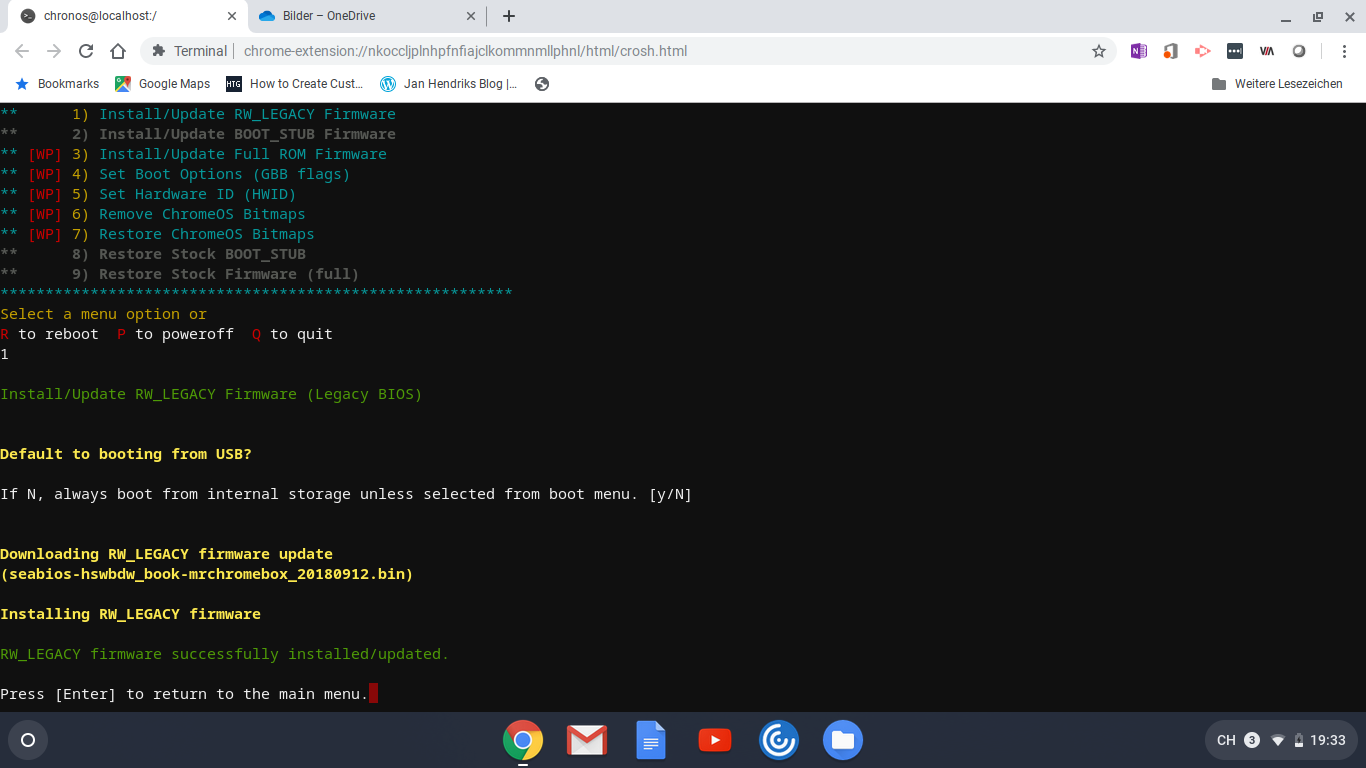The width and height of the screenshot is (1366, 768).
Task: Launch Chrome from the shelf
Action: coord(523,740)
